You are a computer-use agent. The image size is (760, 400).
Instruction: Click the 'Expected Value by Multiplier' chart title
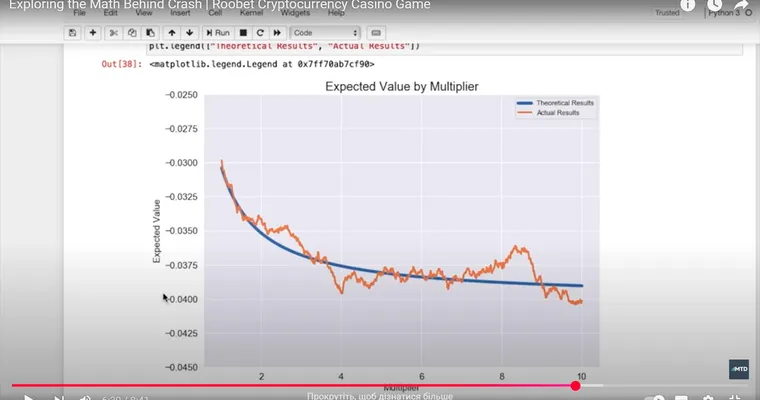[x=402, y=86]
